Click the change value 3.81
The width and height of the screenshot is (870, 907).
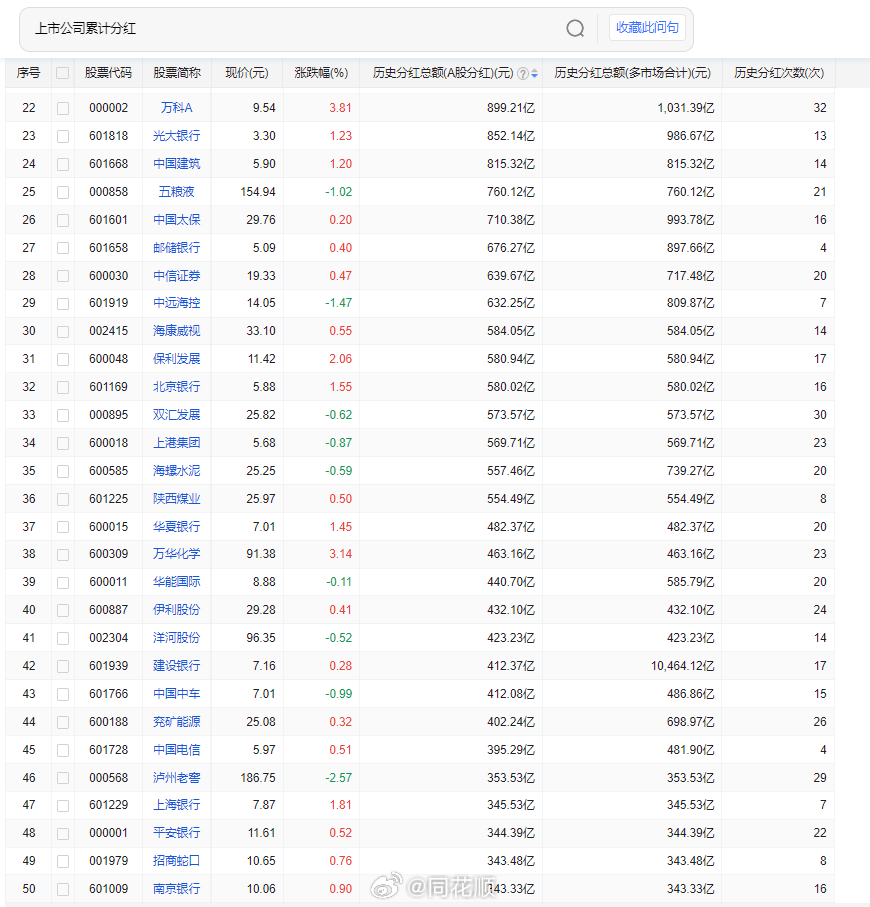(x=340, y=108)
